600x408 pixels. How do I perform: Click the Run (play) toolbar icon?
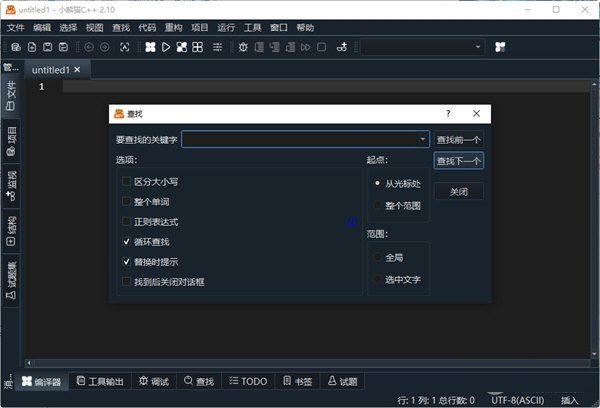pos(166,47)
